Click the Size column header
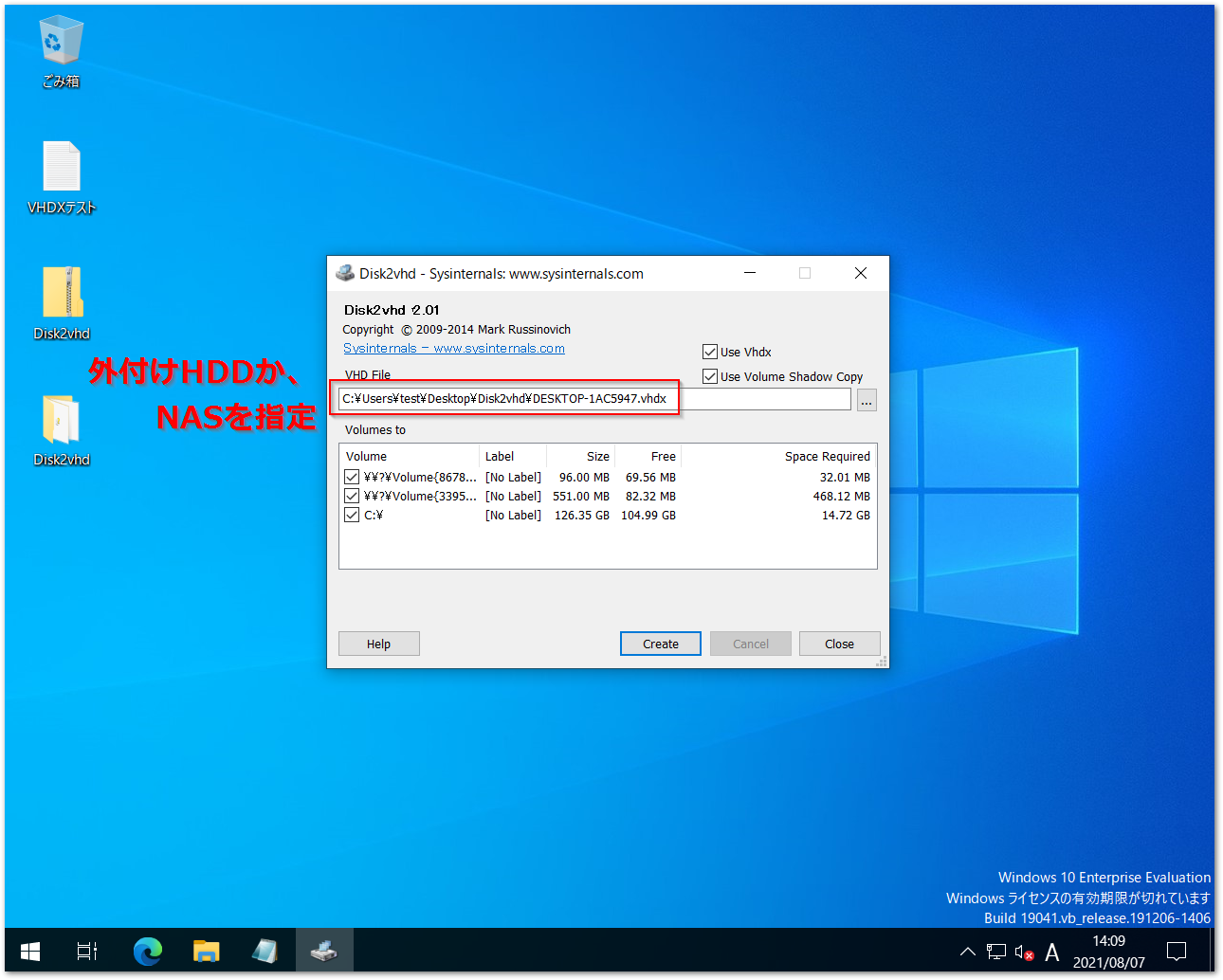 point(581,456)
